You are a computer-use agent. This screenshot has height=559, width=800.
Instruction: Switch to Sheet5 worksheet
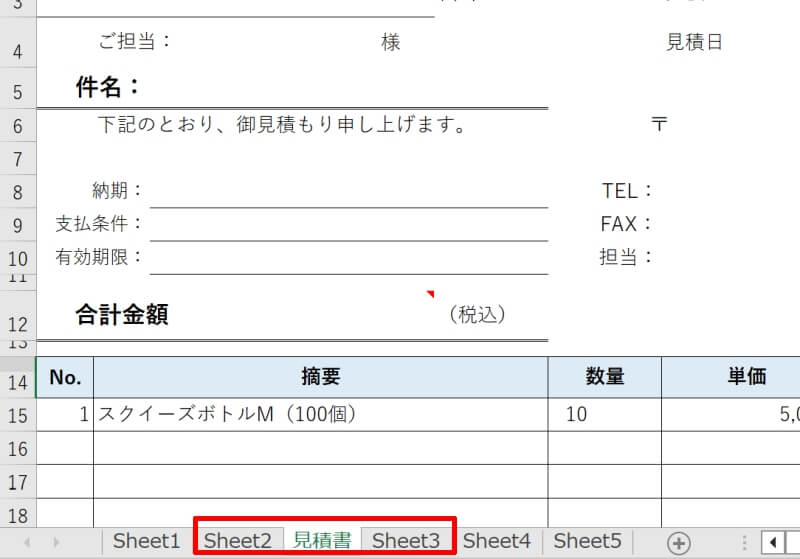tap(587, 541)
